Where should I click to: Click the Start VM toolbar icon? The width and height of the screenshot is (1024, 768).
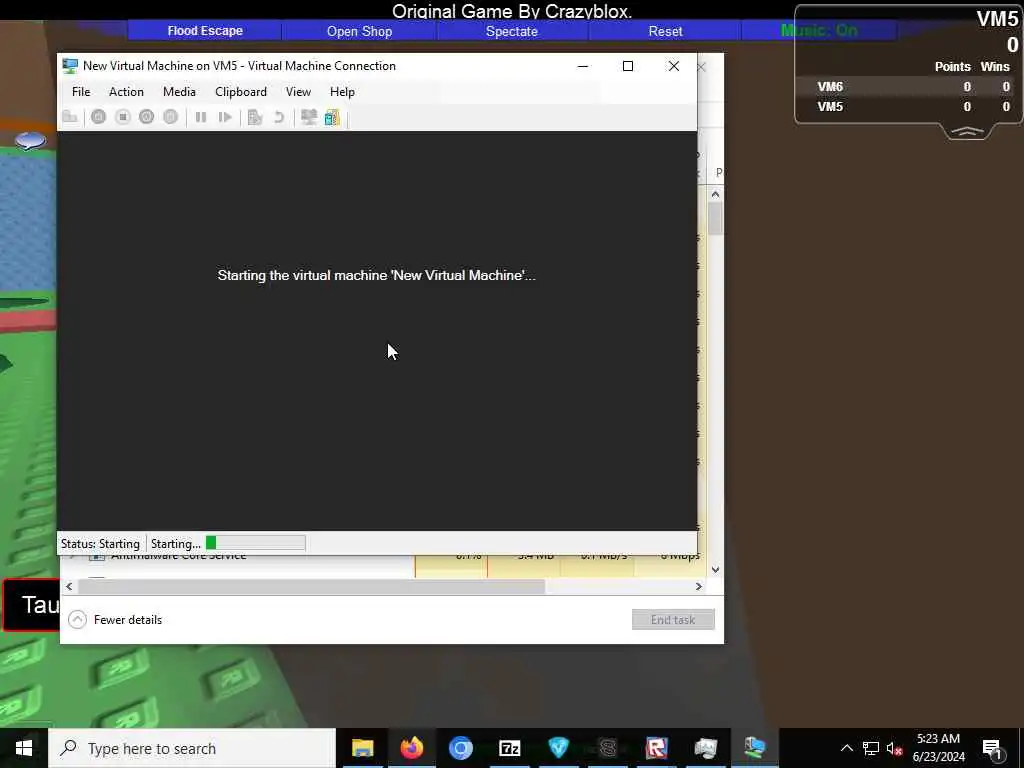tap(99, 118)
